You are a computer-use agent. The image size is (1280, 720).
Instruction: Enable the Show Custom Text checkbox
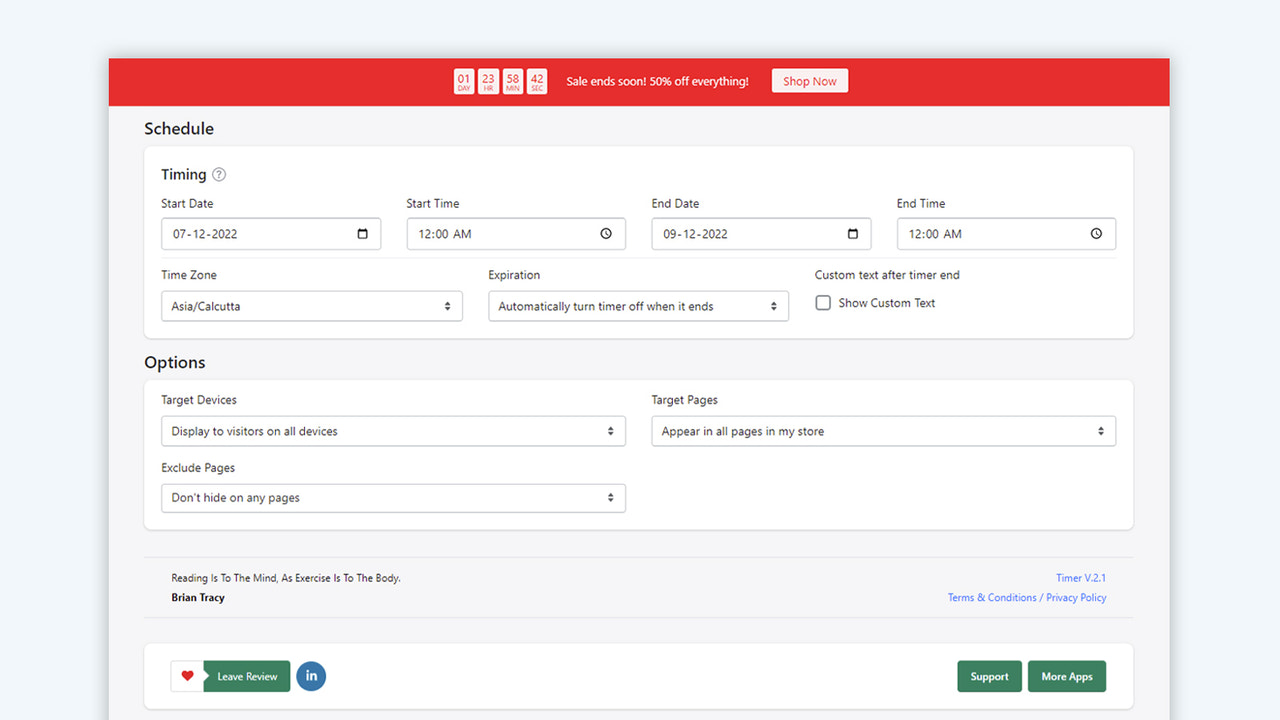tap(823, 302)
